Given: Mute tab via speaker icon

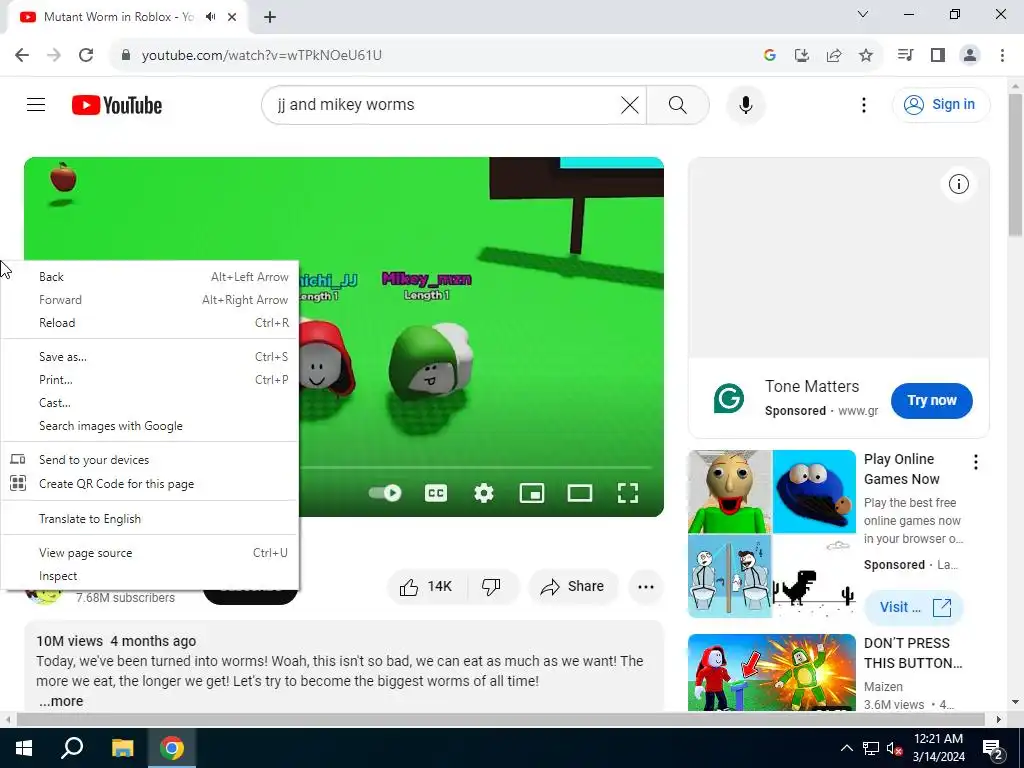Looking at the screenshot, I should tap(210, 17).
